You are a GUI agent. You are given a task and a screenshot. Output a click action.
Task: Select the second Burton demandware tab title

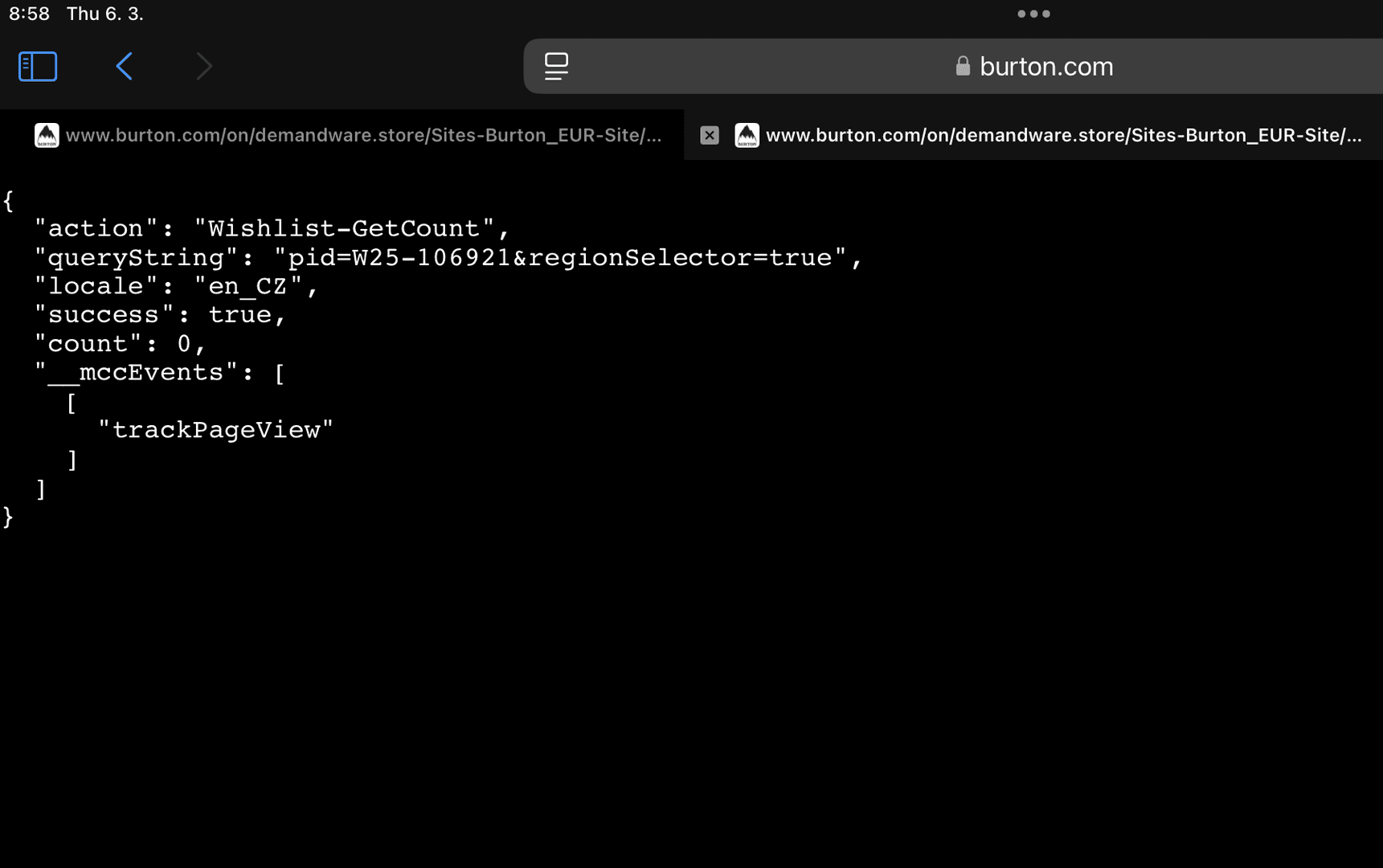pyautogui.click(x=1063, y=135)
